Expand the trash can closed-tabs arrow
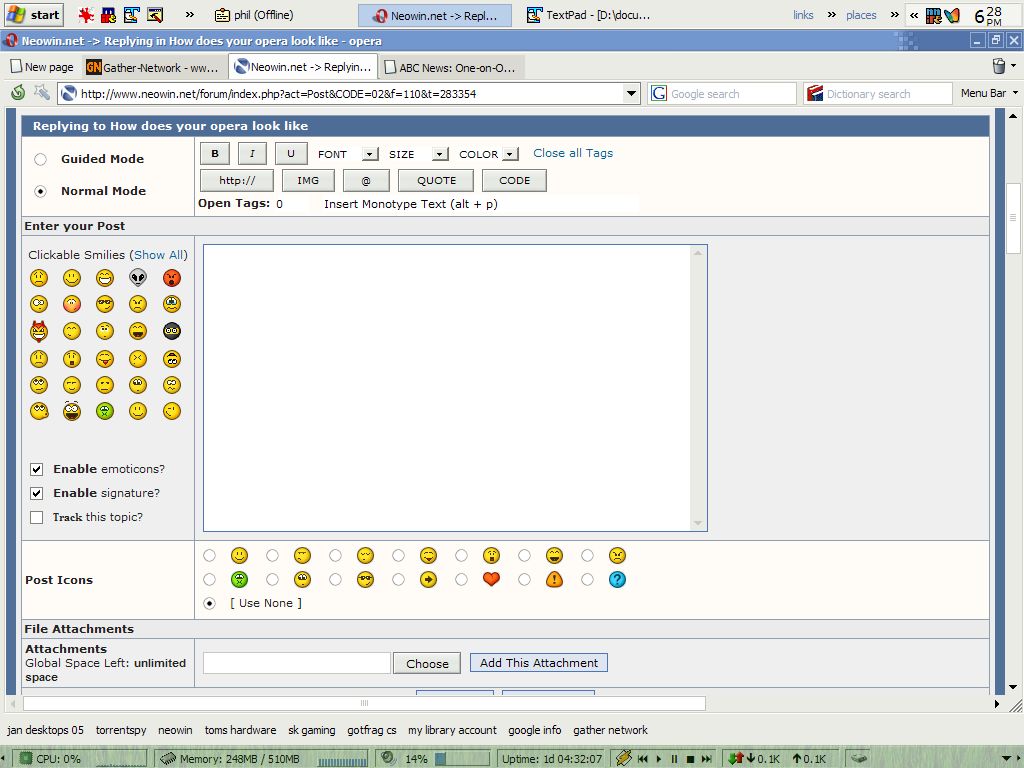The height and width of the screenshot is (768, 1024). click(x=1014, y=66)
